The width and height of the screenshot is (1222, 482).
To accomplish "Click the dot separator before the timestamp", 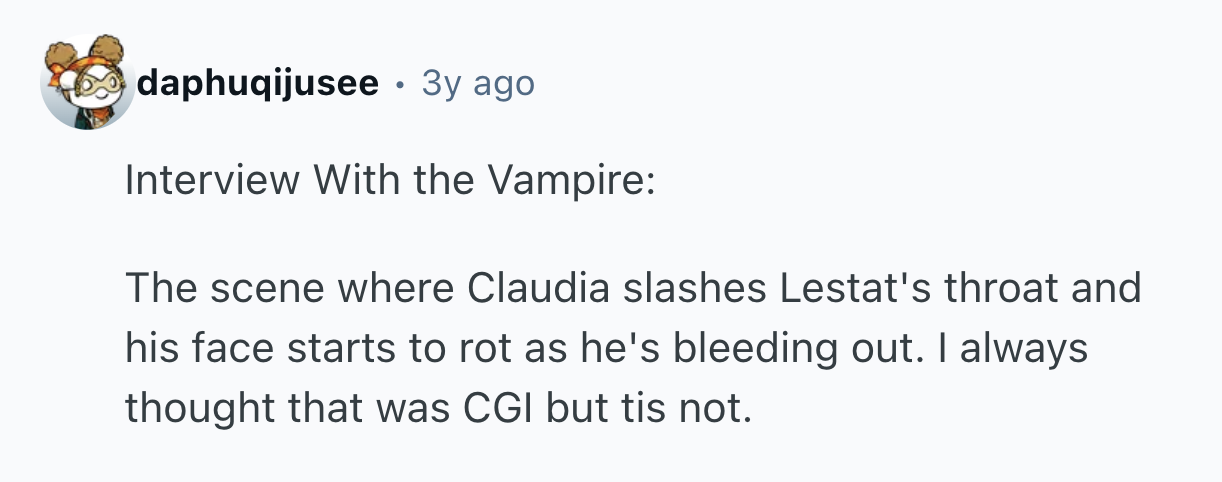I will [400, 84].
